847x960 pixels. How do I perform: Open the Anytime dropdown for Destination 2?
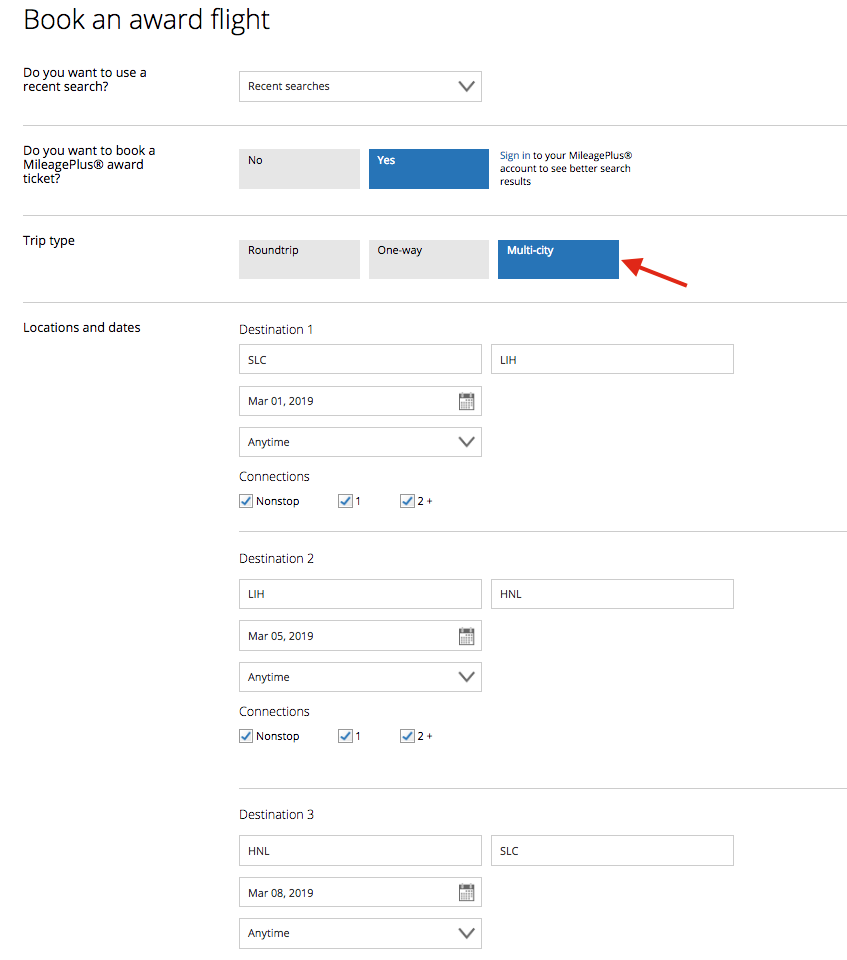coord(359,676)
